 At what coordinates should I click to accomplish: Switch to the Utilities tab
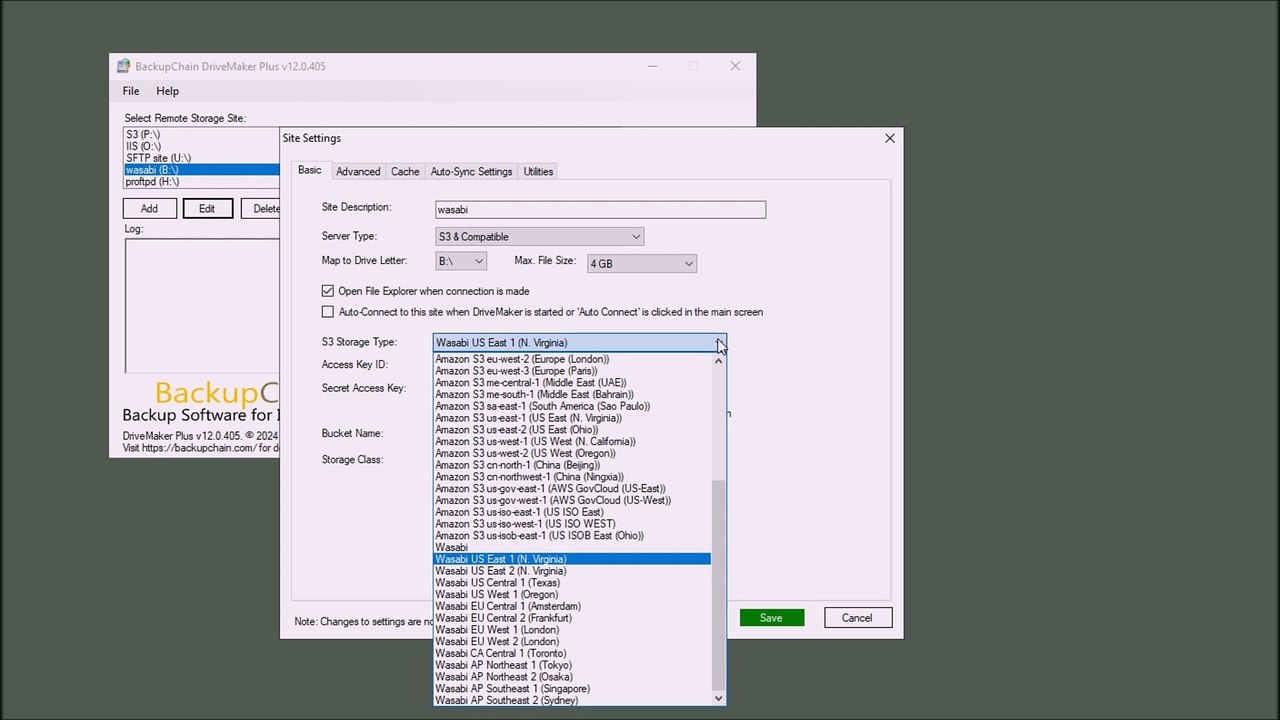[538, 171]
